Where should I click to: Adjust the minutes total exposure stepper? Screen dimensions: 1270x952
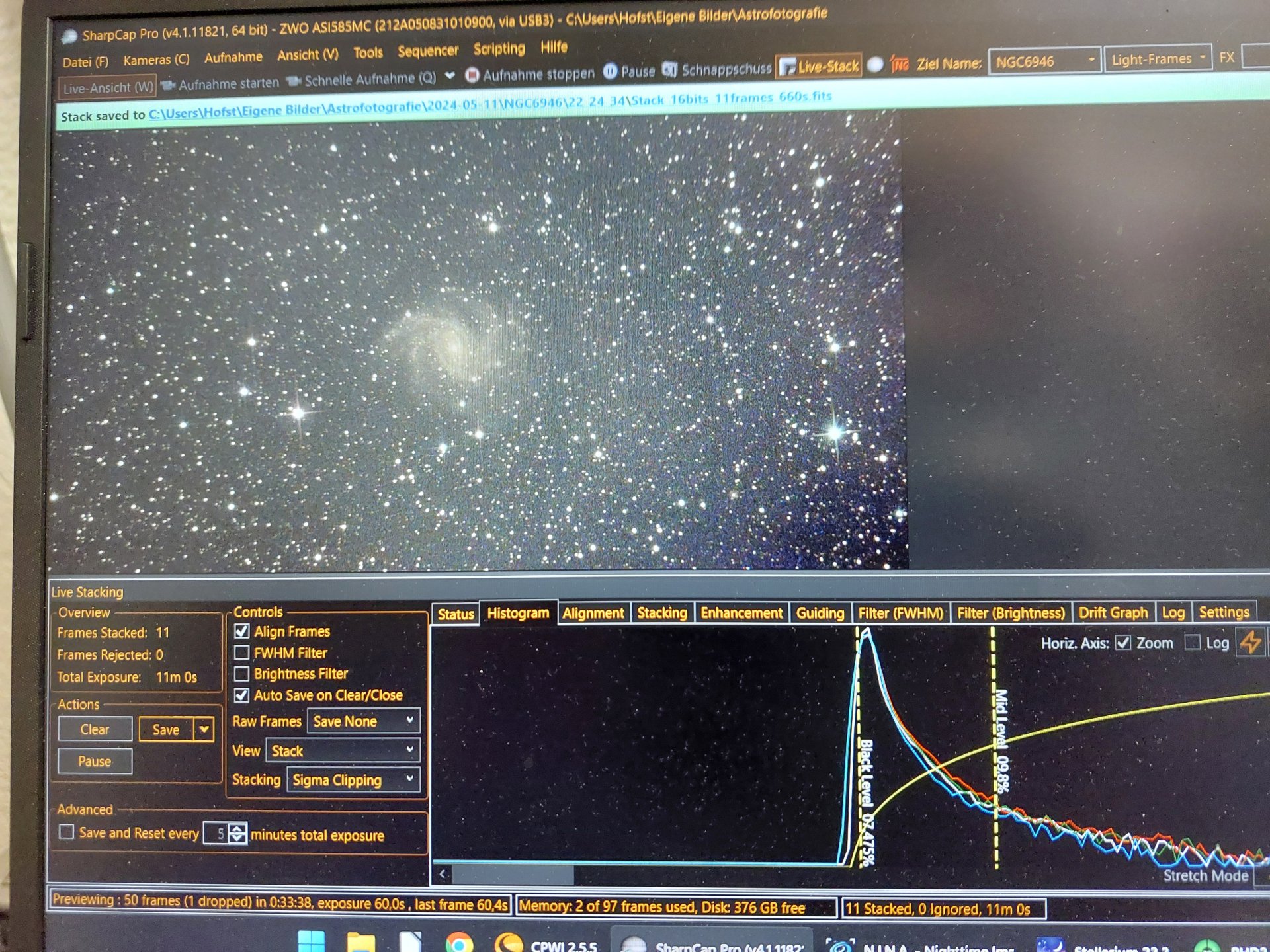pos(237,833)
